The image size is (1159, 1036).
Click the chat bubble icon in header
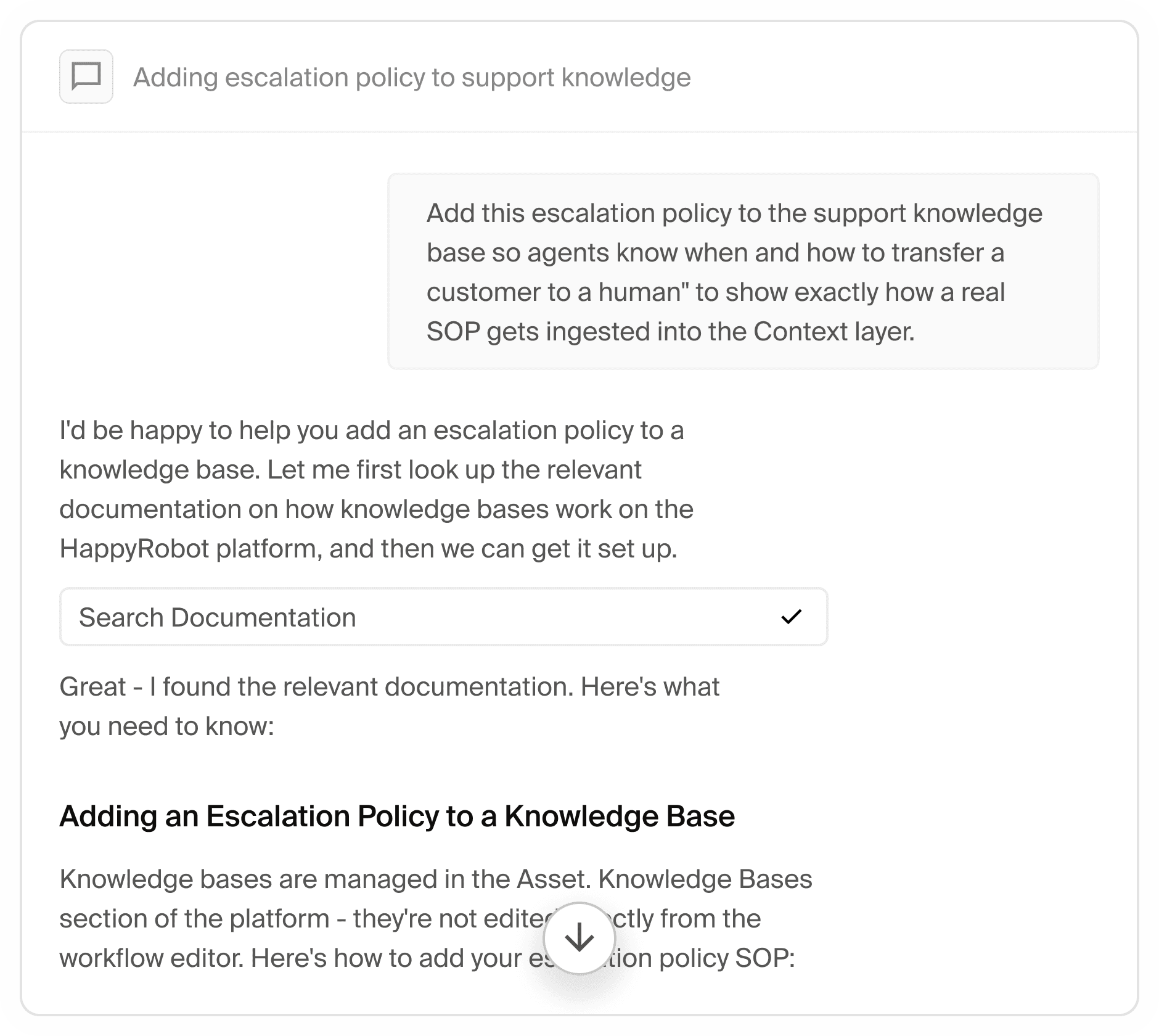(86, 76)
